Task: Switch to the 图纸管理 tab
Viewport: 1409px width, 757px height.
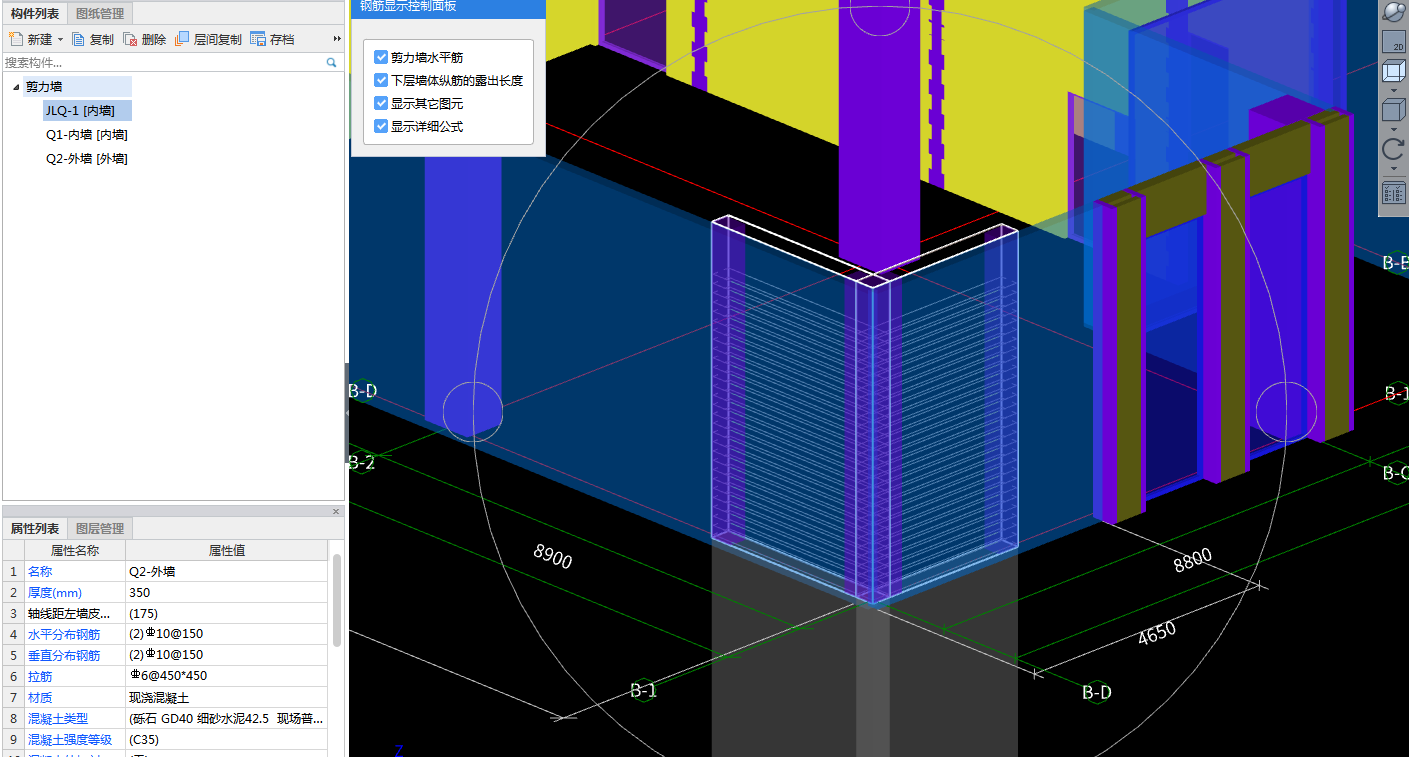Action: coord(100,13)
